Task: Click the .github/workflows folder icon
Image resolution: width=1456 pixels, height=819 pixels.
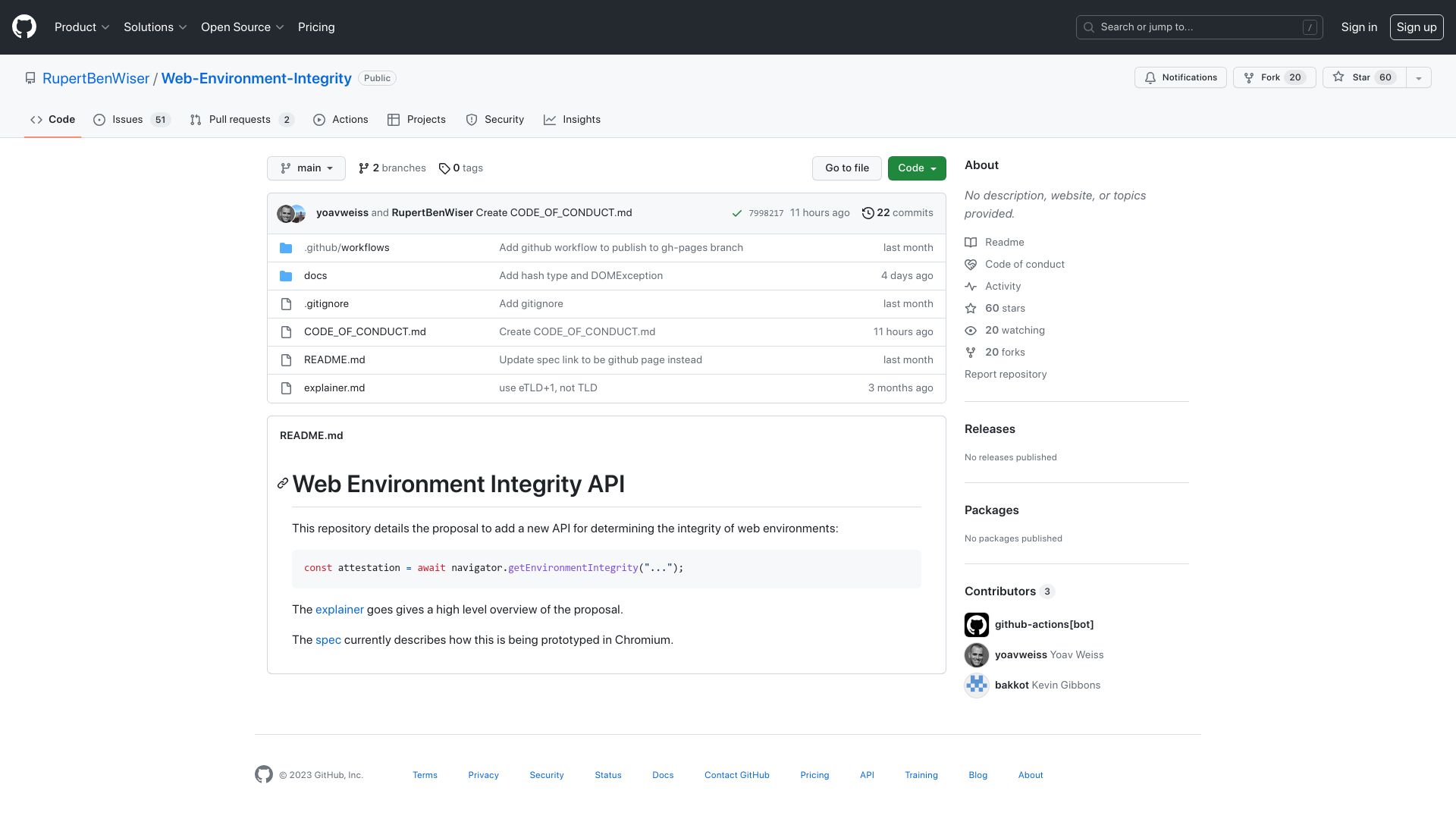Action: [286, 248]
